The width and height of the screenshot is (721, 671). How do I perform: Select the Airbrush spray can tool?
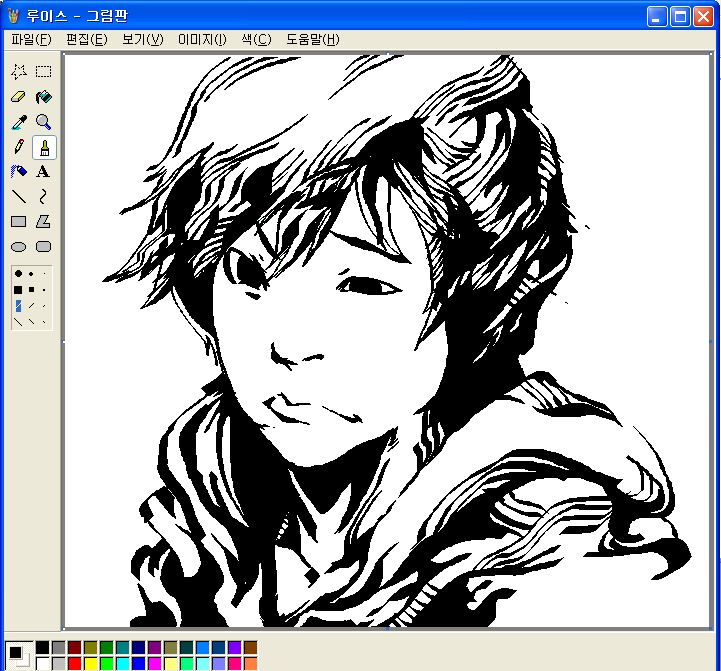point(18,172)
